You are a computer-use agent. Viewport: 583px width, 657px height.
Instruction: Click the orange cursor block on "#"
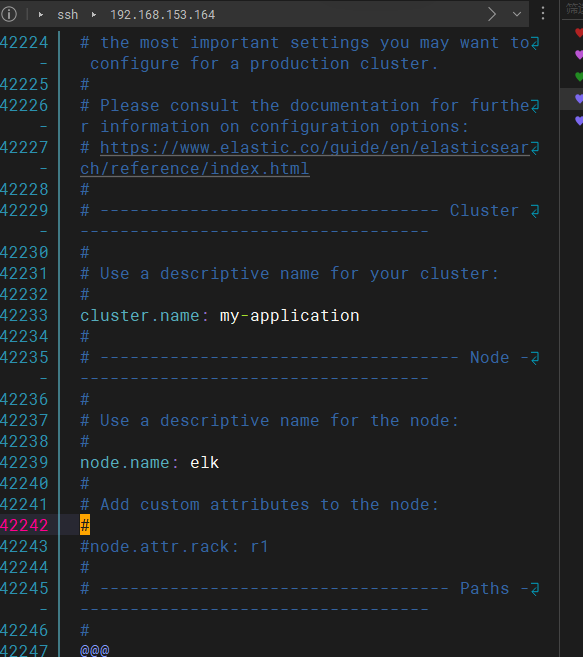point(85,525)
